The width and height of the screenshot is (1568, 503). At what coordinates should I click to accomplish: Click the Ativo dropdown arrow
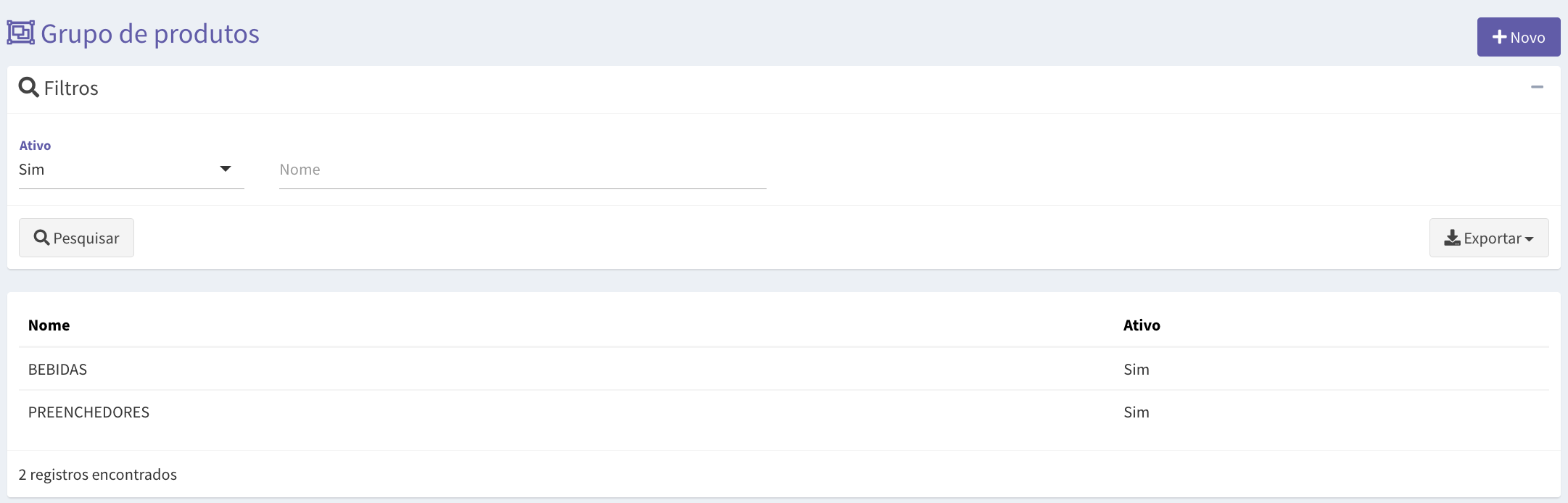tap(226, 169)
